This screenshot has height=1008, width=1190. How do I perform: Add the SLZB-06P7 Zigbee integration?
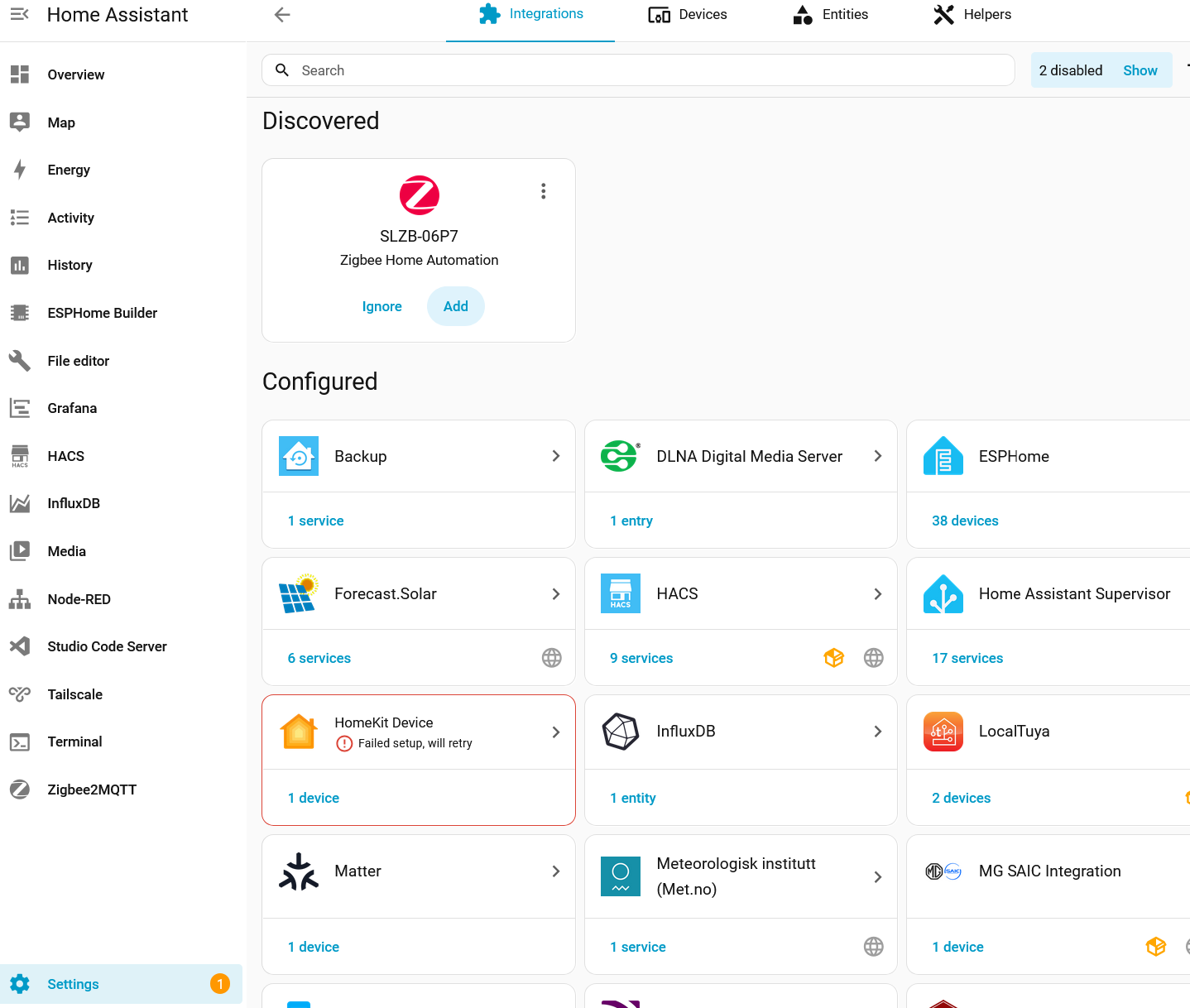[x=456, y=306]
